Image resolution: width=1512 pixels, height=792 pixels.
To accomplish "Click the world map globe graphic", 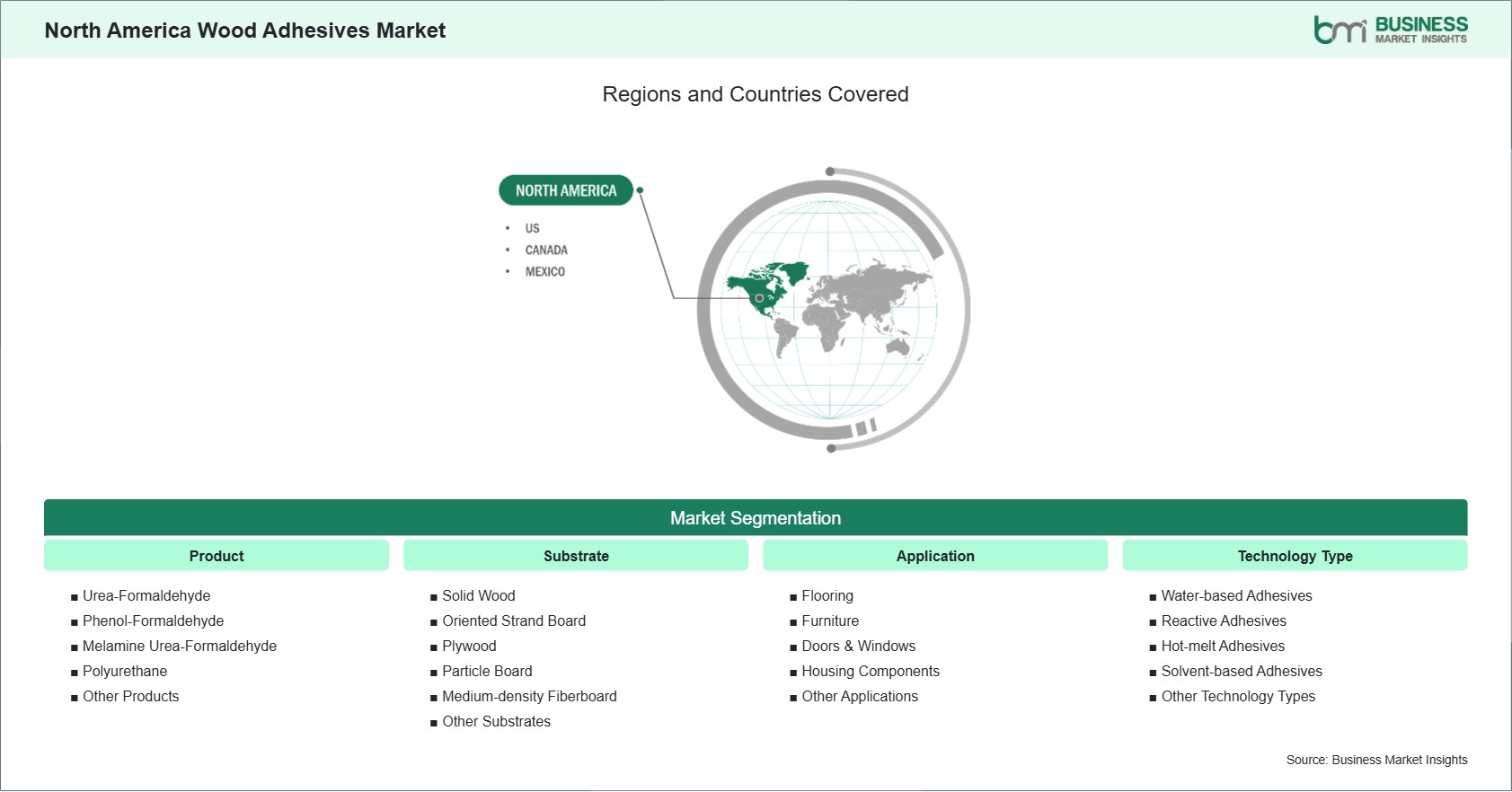I will click(x=833, y=309).
